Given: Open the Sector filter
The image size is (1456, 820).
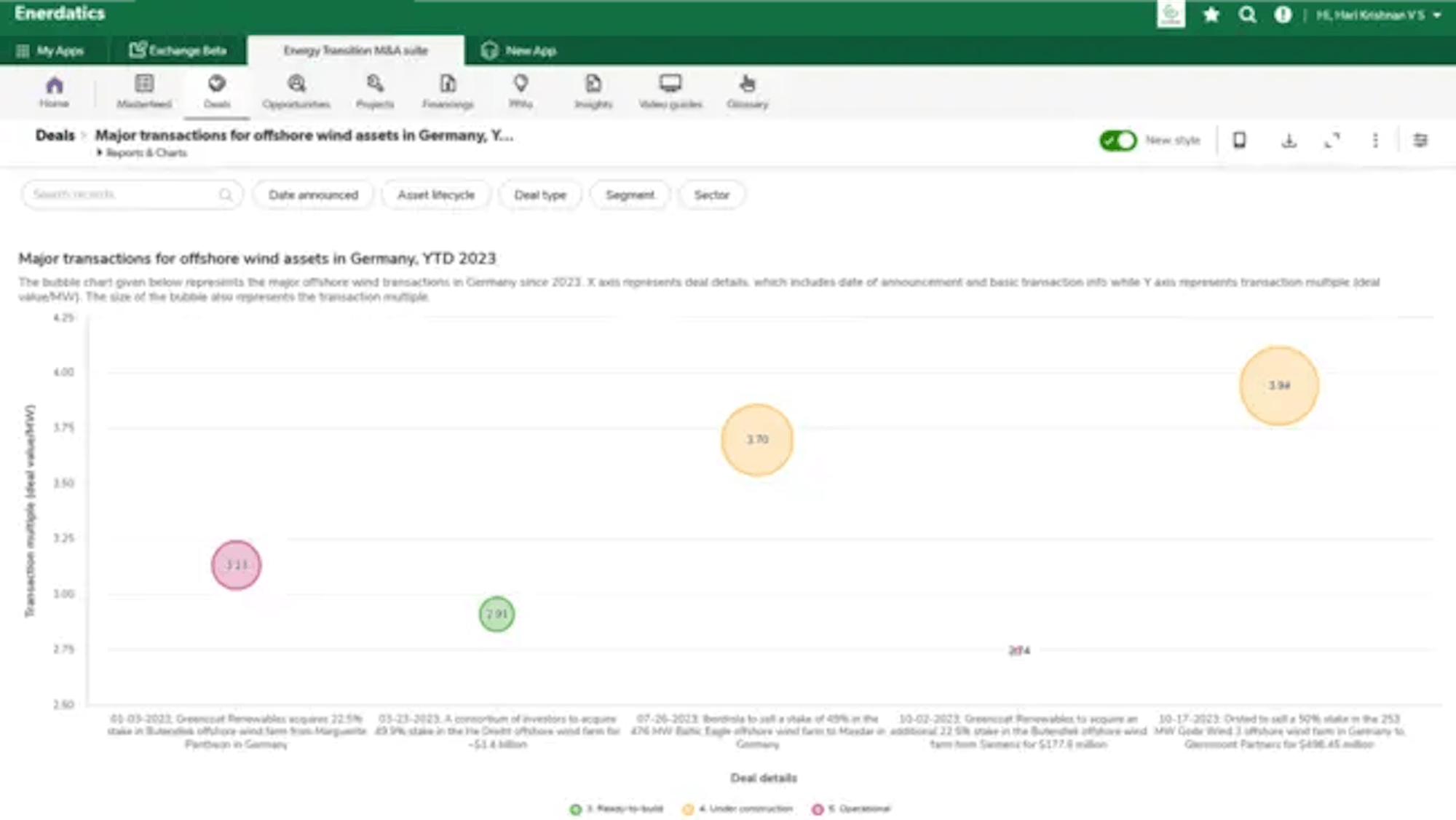Looking at the screenshot, I should 711,194.
